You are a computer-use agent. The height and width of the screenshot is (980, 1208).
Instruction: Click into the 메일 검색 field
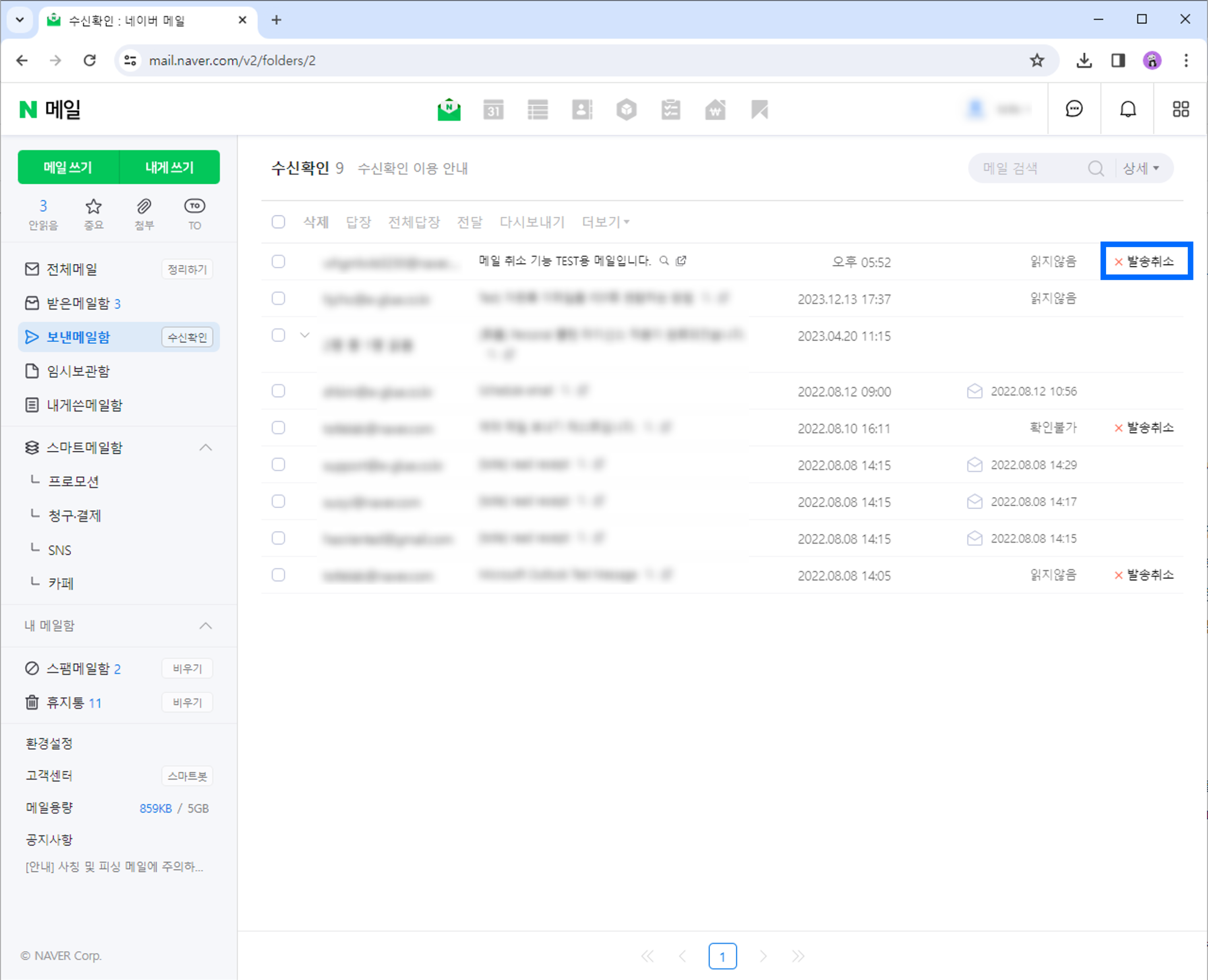(1027, 168)
